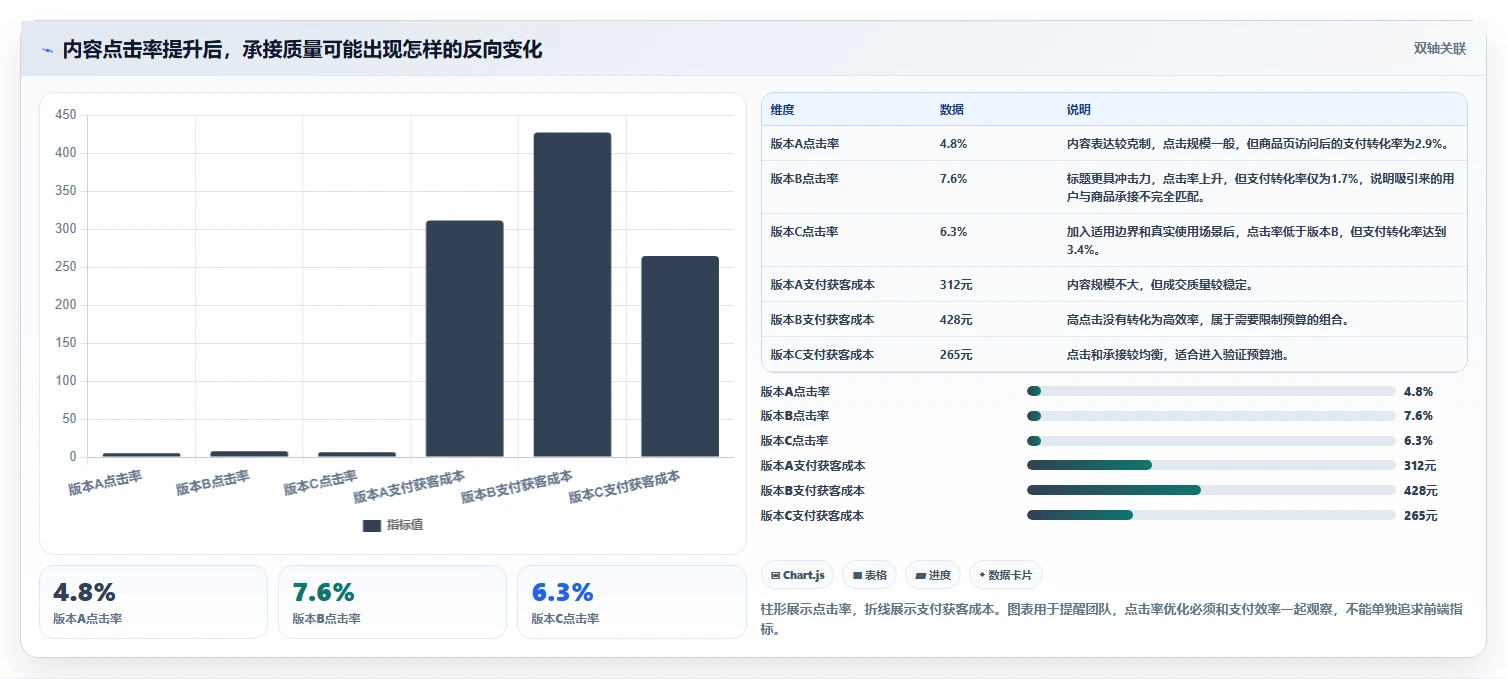Click the 版本A支付获客成本 bar in the chart
Image resolution: width=1507 pixels, height=679 pixels.
pos(464,339)
